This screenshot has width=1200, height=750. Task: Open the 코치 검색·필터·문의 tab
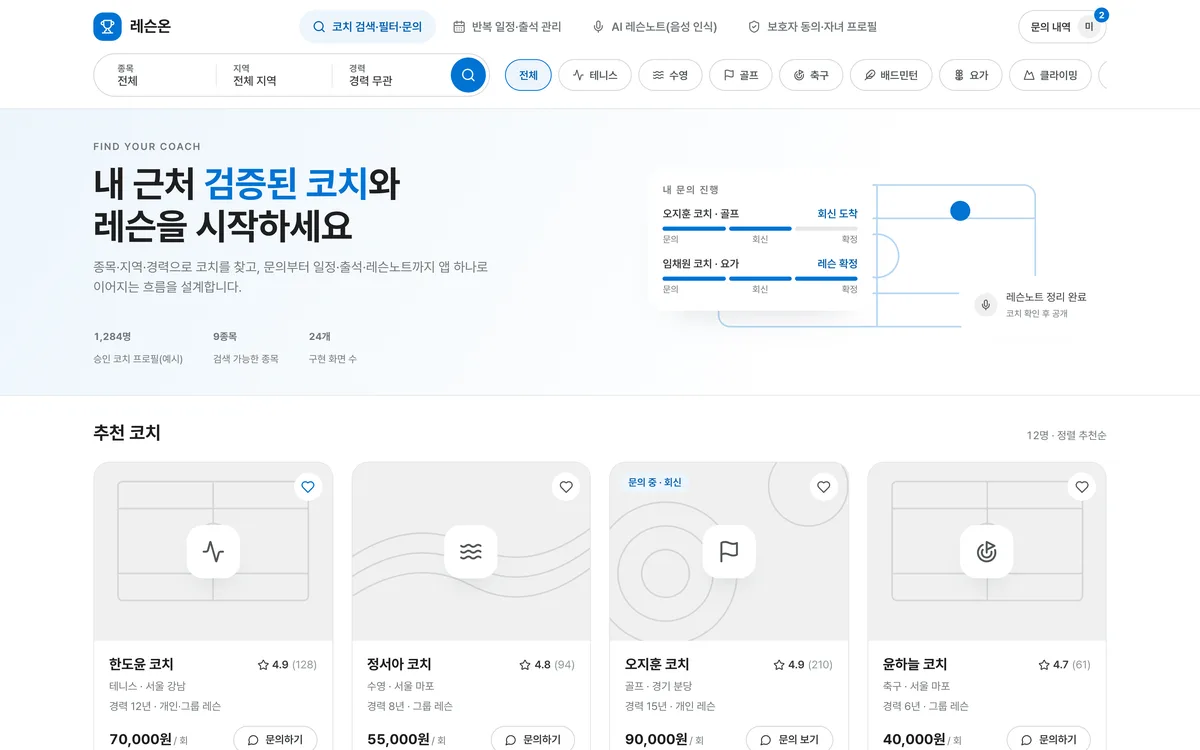pos(367,27)
